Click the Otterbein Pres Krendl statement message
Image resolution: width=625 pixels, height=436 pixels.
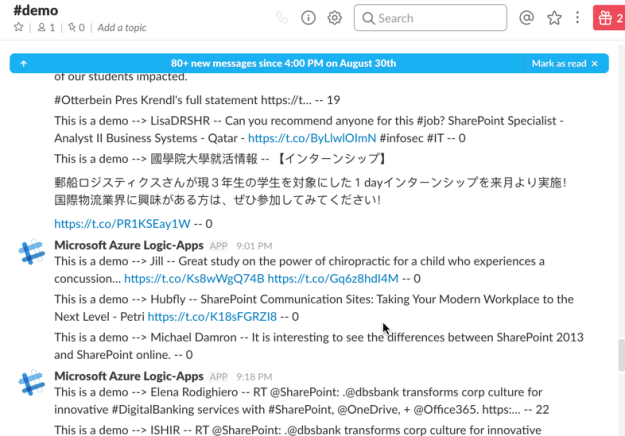(x=197, y=100)
